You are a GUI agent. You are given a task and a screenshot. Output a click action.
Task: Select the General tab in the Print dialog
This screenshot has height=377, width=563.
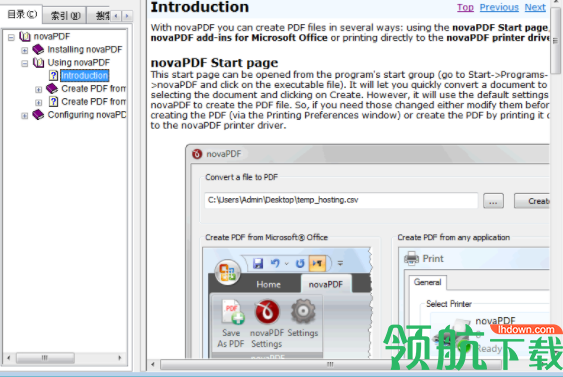coord(427,282)
